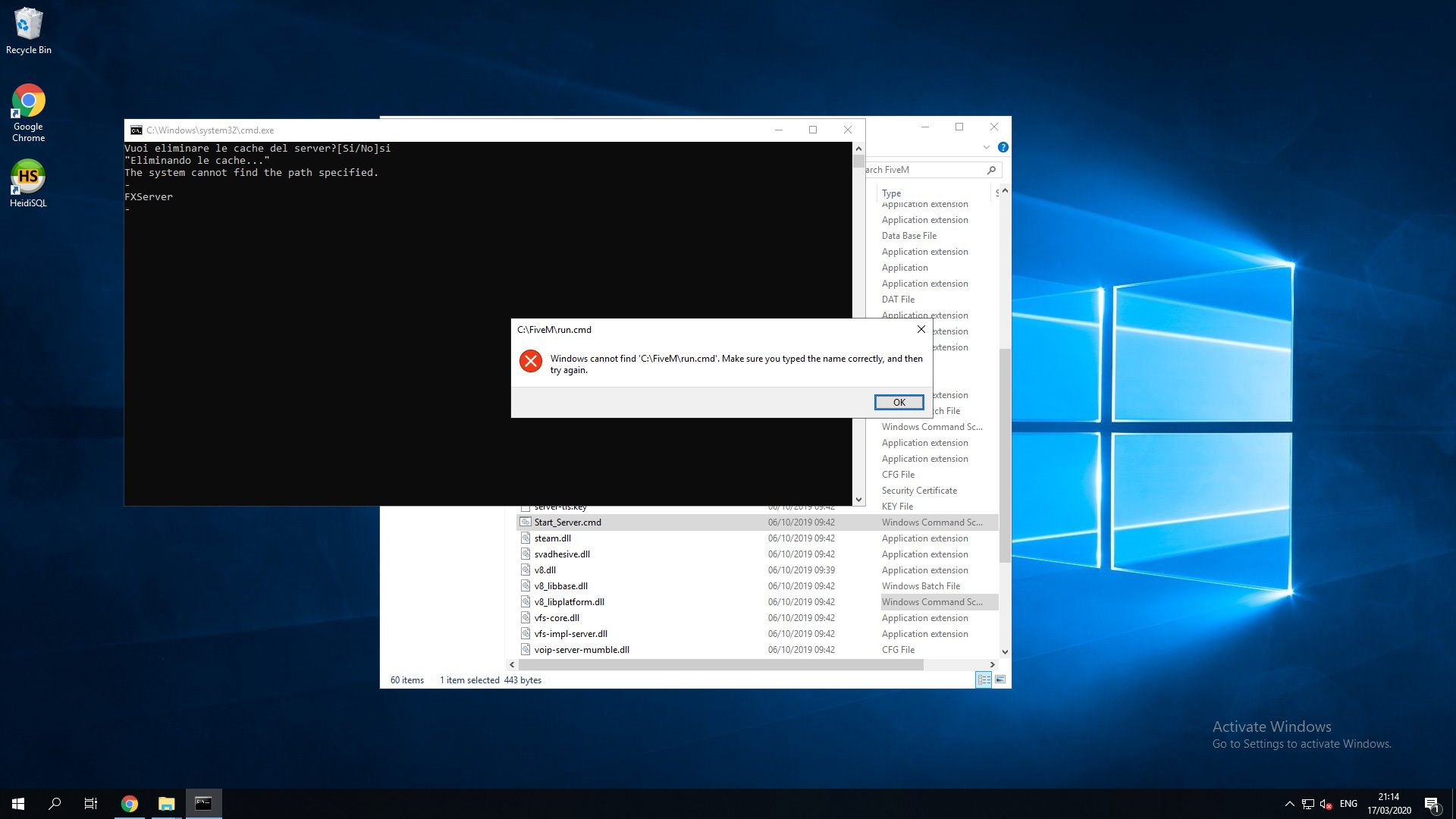Open the muted volume tray icon
1456x819 pixels.
(1326, 804)
